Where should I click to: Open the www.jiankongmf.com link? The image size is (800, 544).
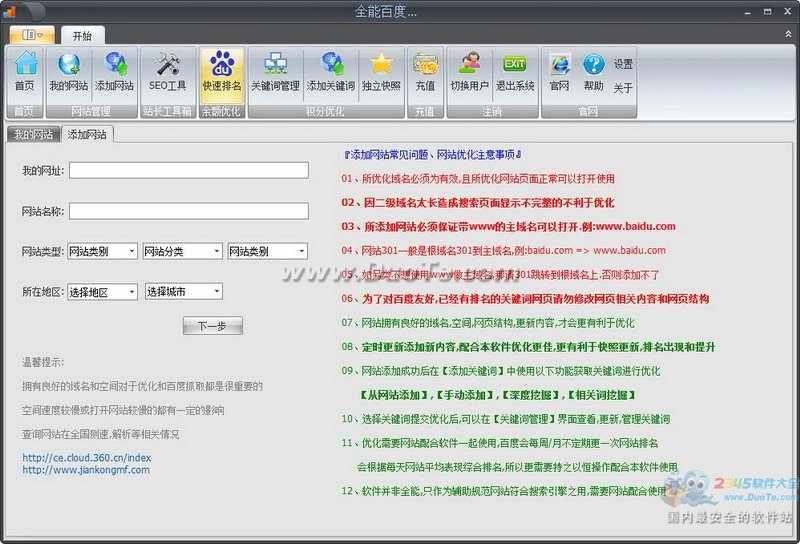[86, 470]
